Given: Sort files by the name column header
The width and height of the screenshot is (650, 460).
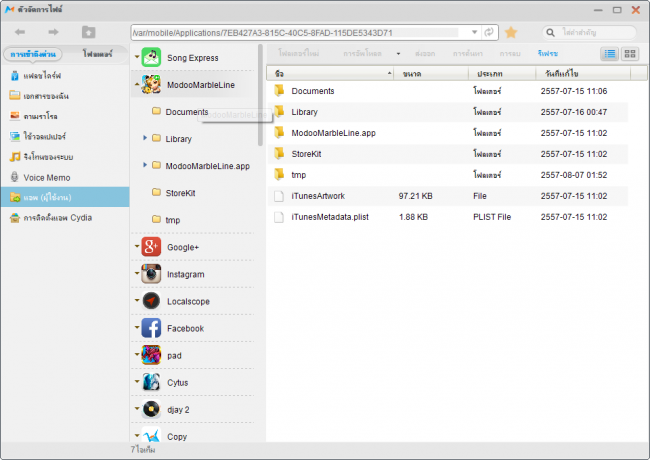Looking at the screenshot, I should [x=330, y=73].
